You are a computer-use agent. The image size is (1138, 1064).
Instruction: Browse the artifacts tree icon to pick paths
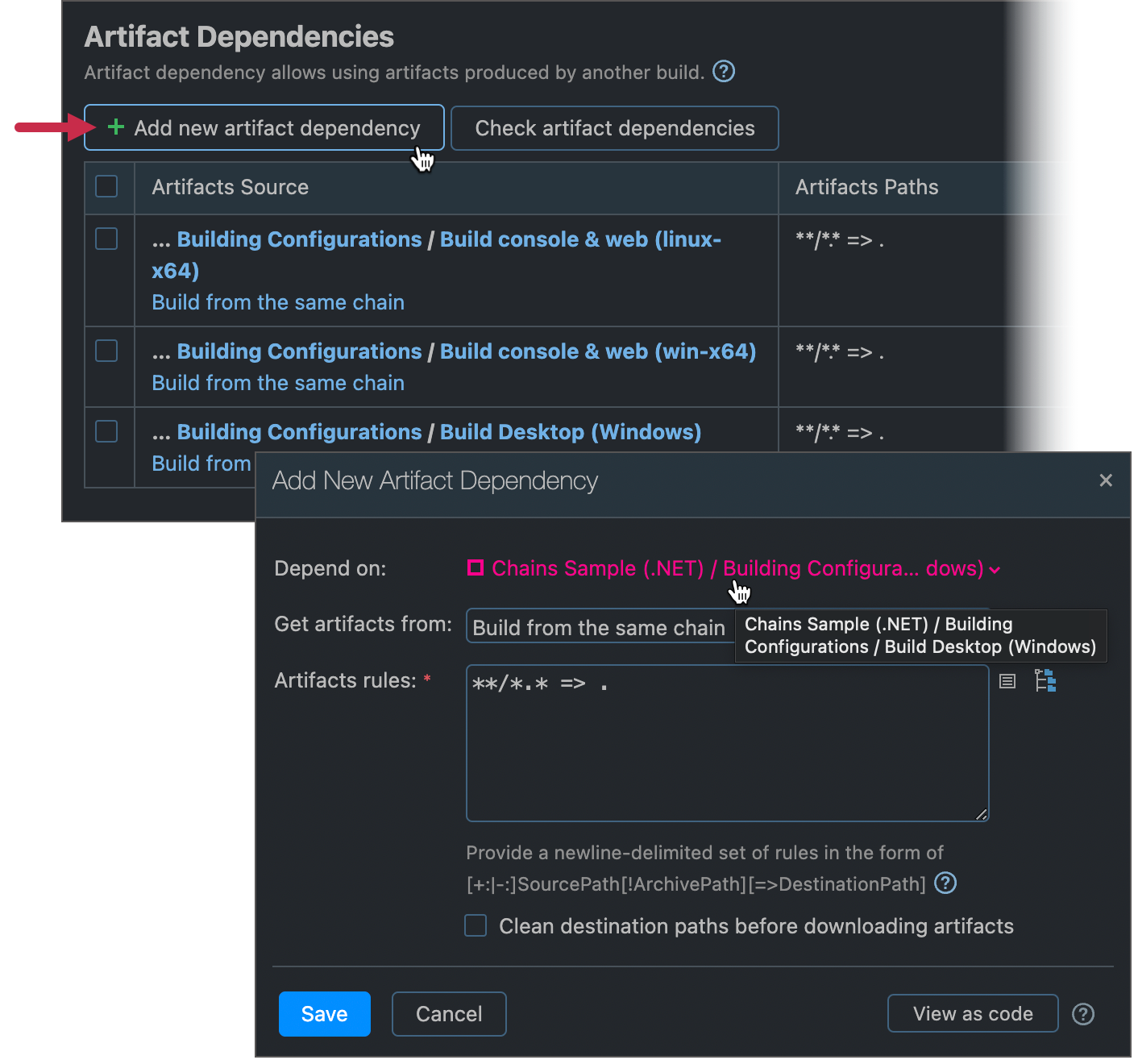click(1045, 681)
